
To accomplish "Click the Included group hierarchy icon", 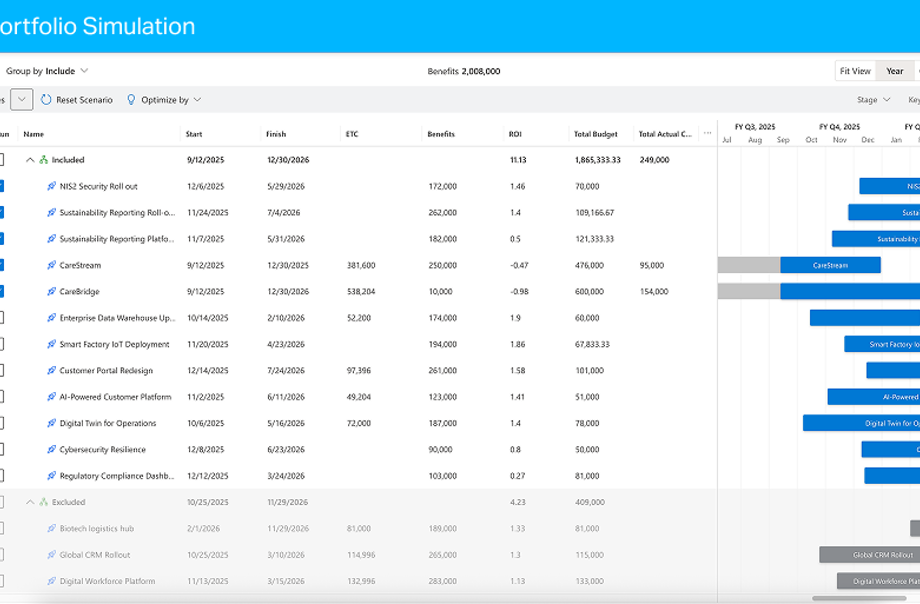I will [x=44, y=160].
